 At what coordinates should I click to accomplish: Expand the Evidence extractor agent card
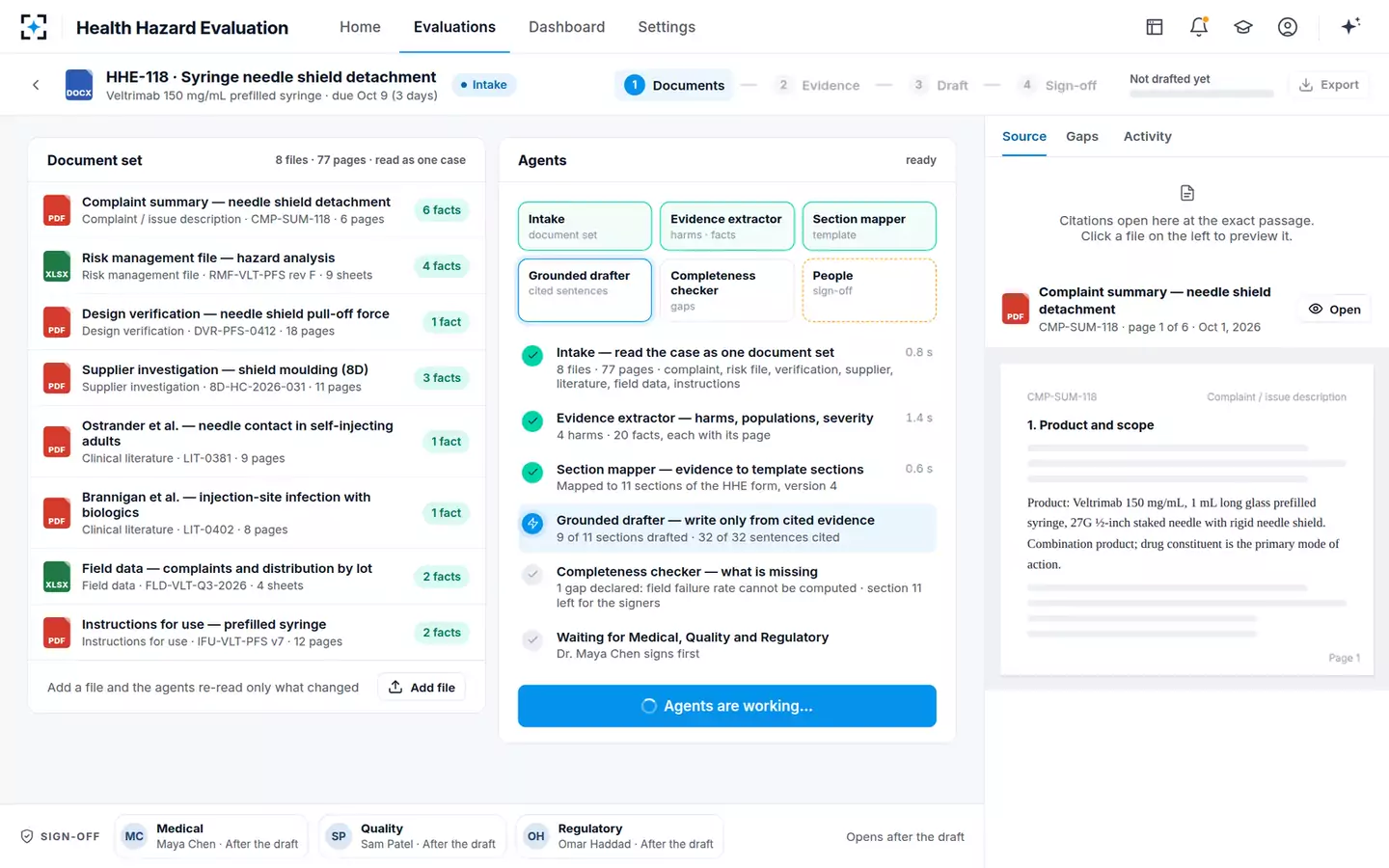pyautogui.click(x=727, y=226)
